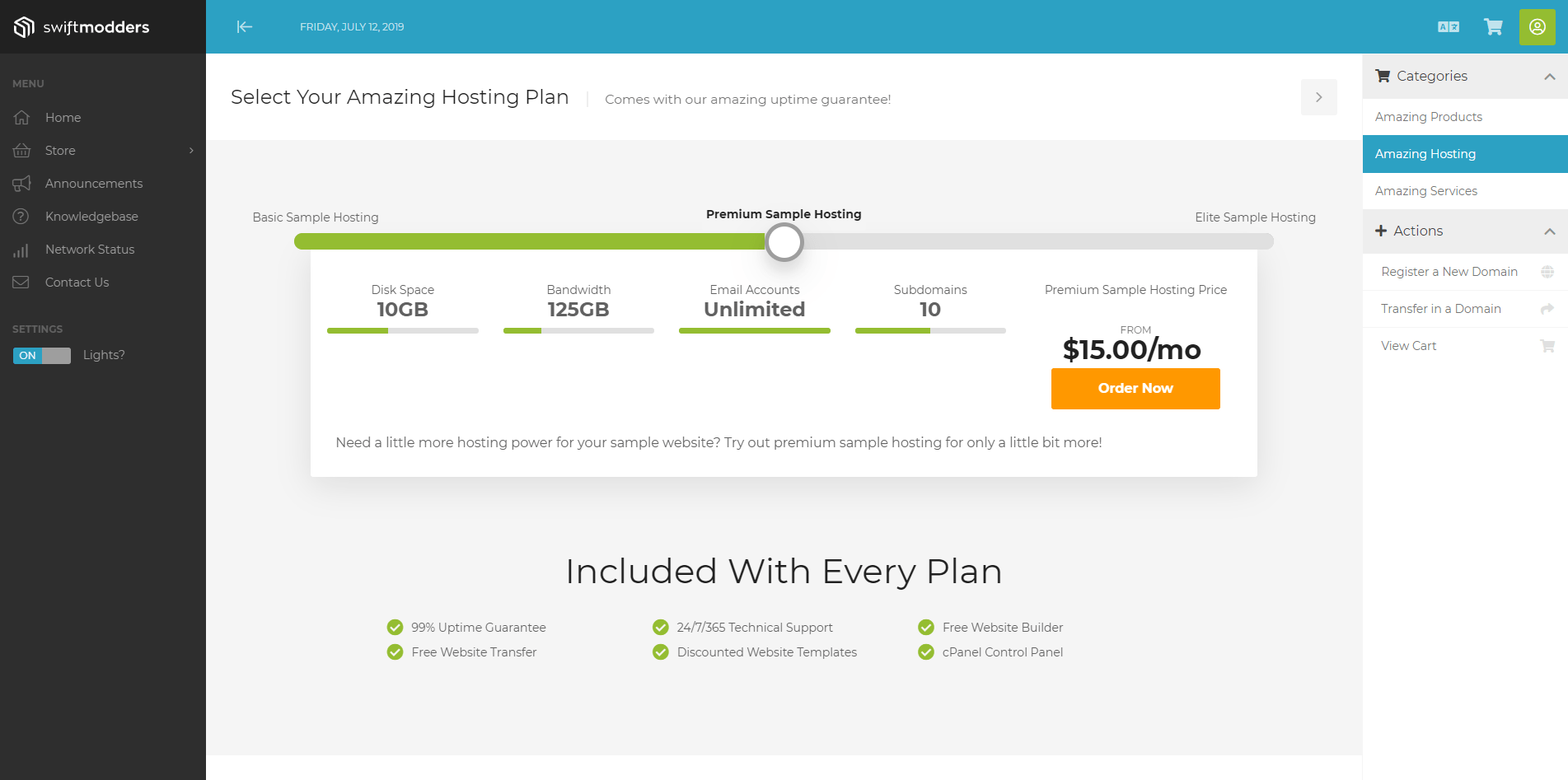Select Amazing Services category

click(x=1425, y=191)
